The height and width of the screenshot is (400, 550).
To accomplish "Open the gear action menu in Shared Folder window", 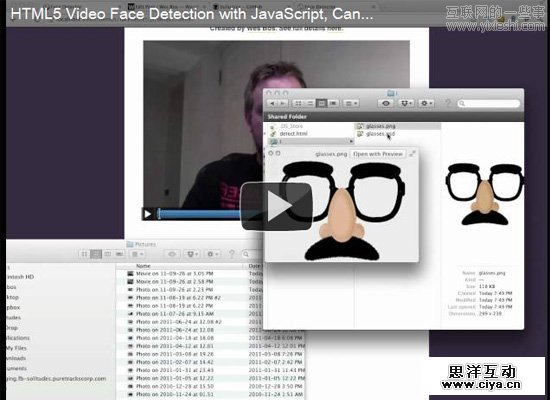I will click(426, 103).
